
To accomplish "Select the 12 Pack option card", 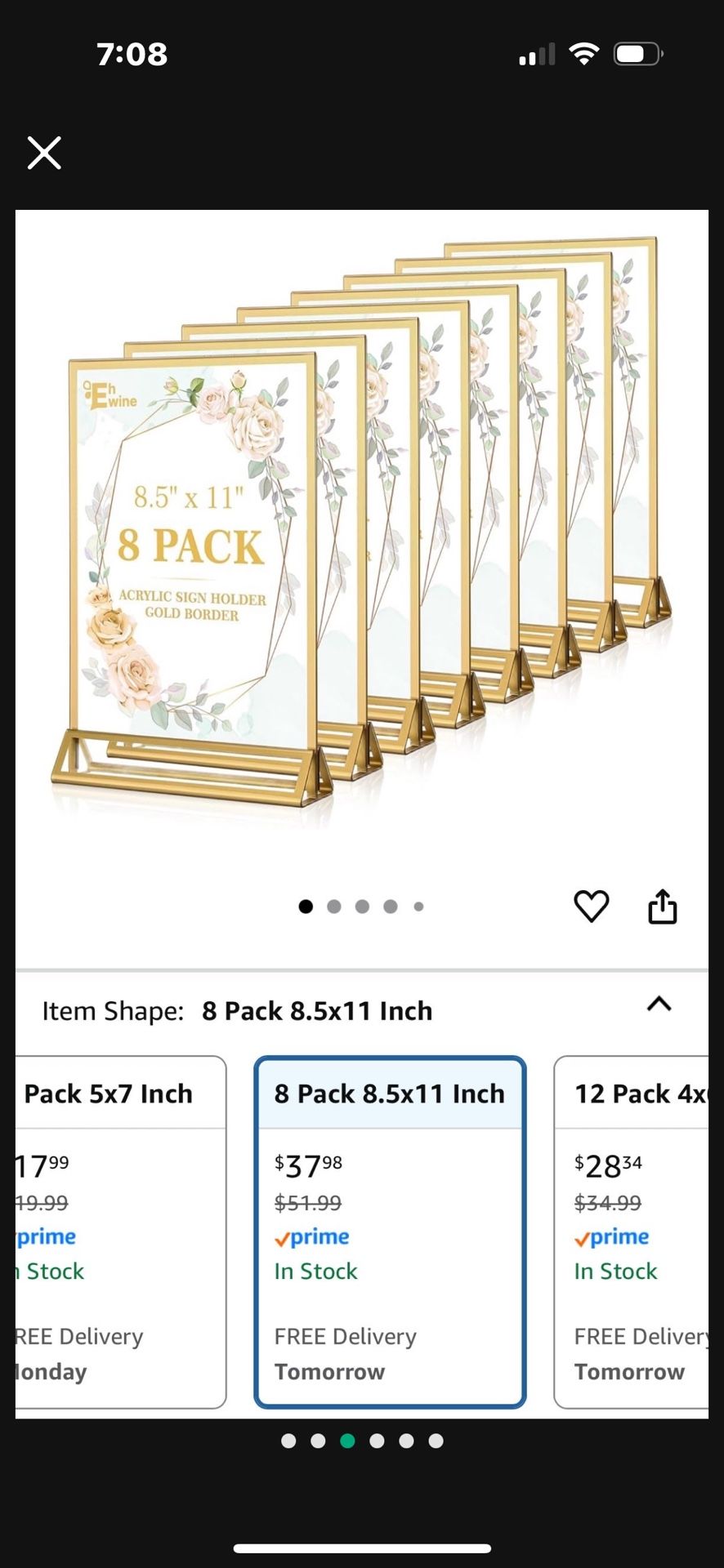I will coord(631,1232).
